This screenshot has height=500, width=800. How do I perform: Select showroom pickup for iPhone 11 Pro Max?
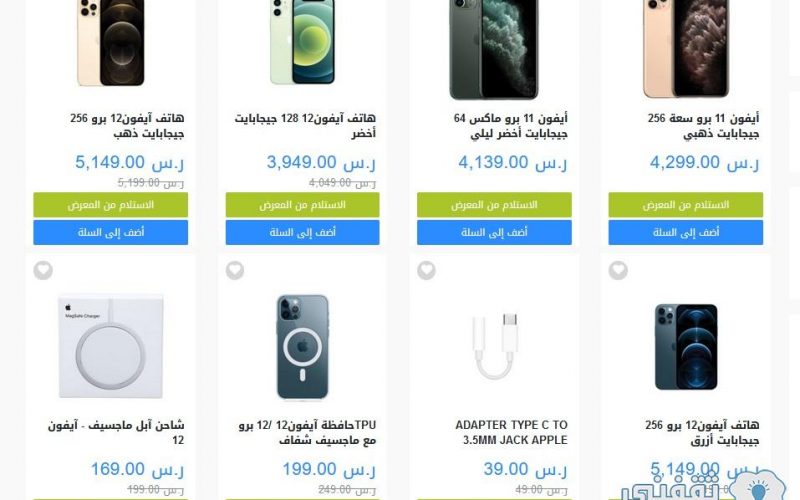pyautogui.click(x=494, y=205)
